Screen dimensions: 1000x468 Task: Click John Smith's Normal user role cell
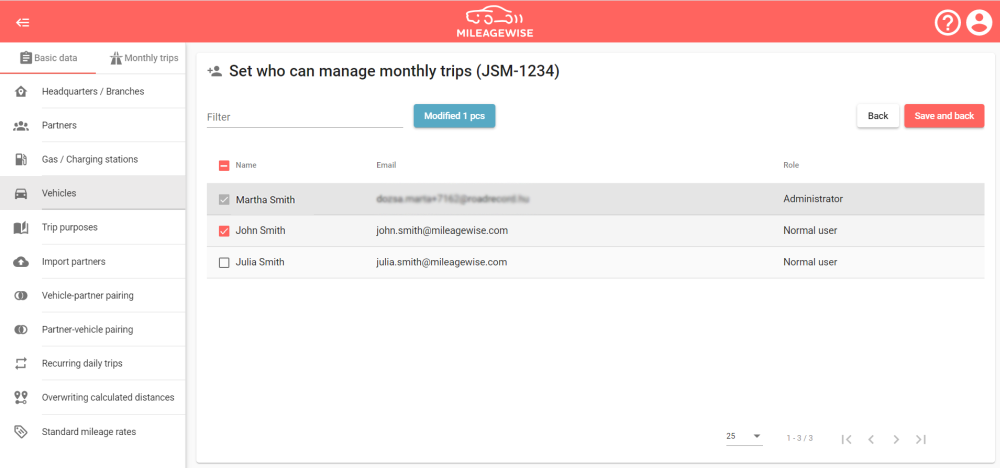point(810,231)
